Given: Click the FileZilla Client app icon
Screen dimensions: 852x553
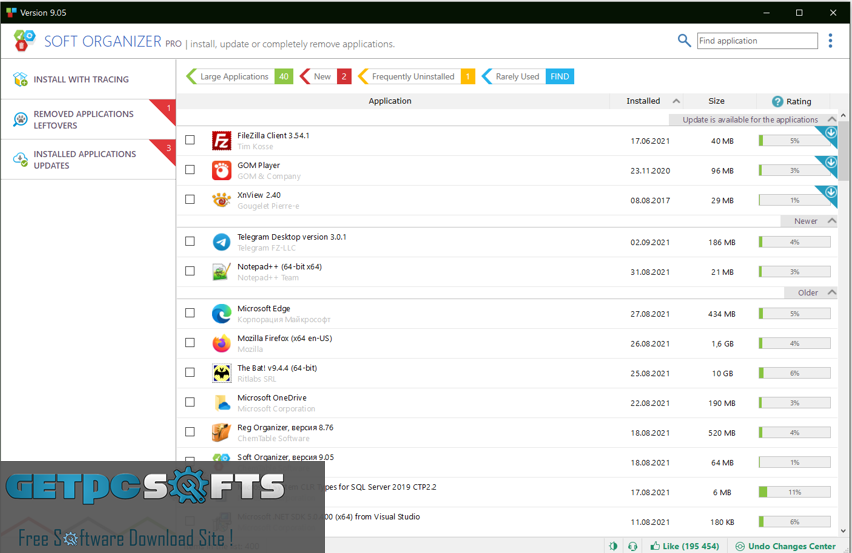Looking at the screenshot, I should click(x=222, y=141).
